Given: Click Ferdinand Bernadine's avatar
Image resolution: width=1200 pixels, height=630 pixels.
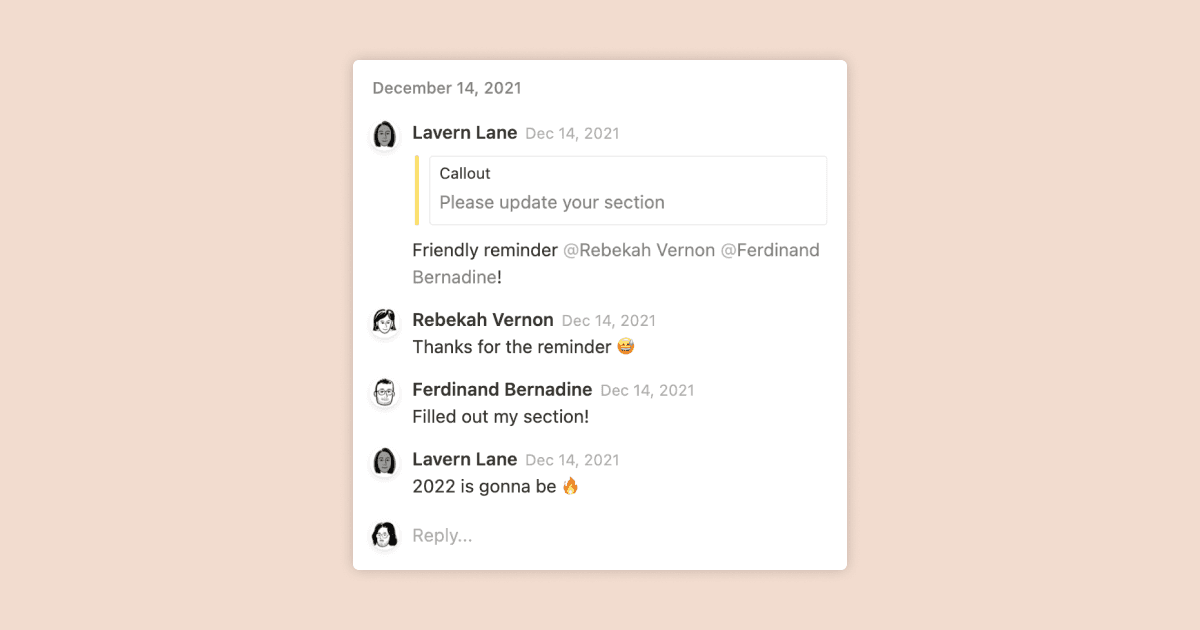Looking at the screenshot, I should pos(385,393).
